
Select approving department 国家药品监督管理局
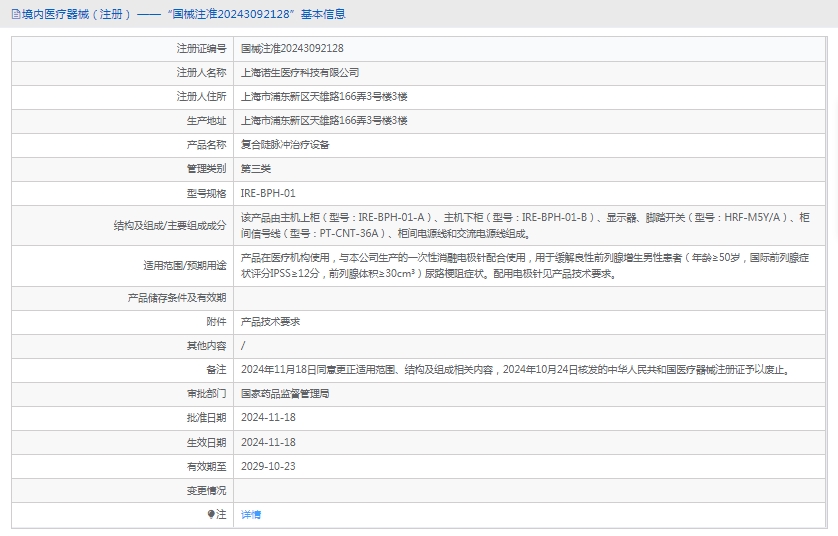pyautogui.click(x=284, y=394)
